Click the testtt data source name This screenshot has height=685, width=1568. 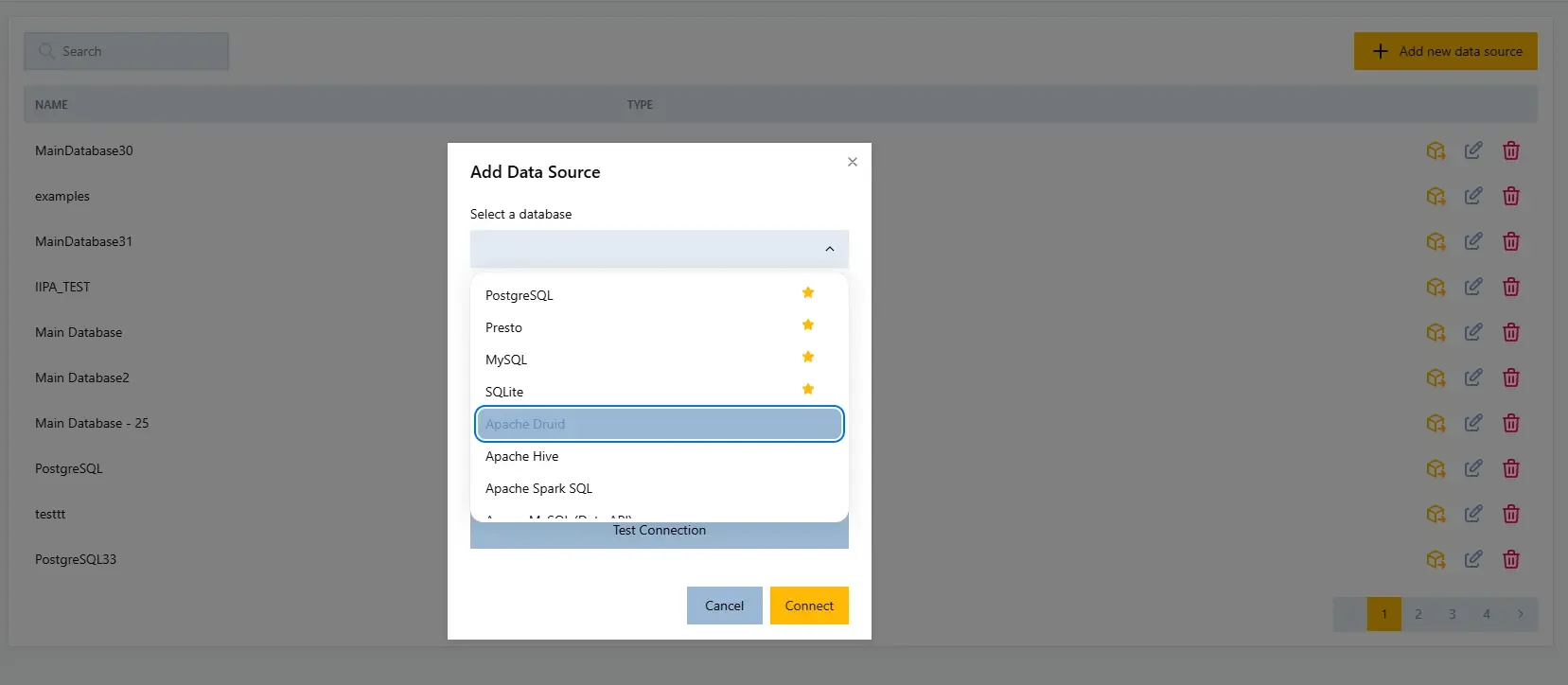pyautogui.click(x=50, y=514)
